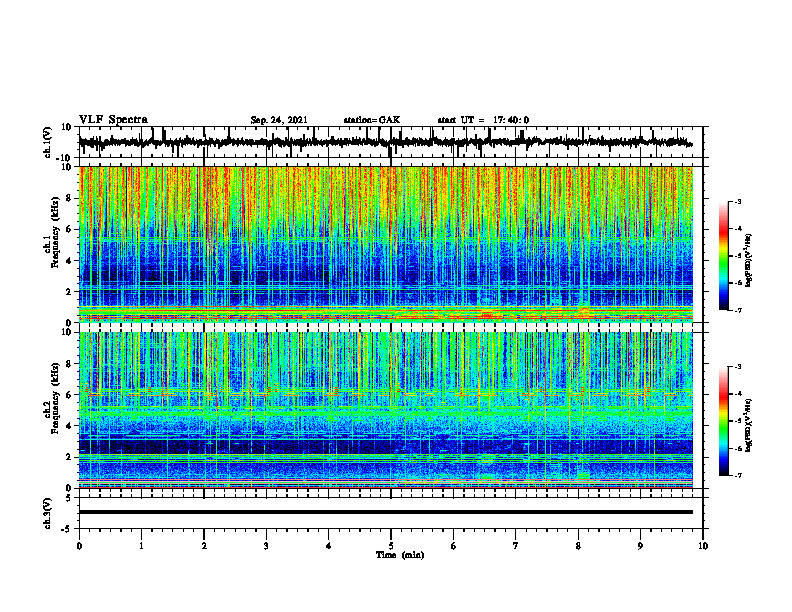Click the "6" kHz tick on the ch.1 frequency axis

70,229
